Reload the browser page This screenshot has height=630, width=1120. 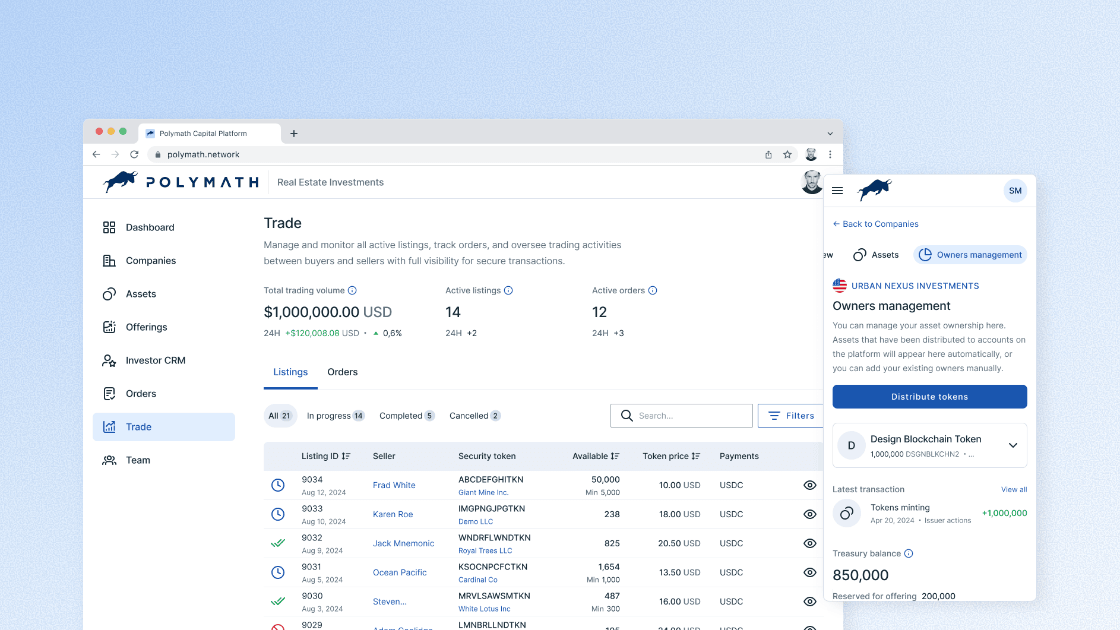click(134, 154)
